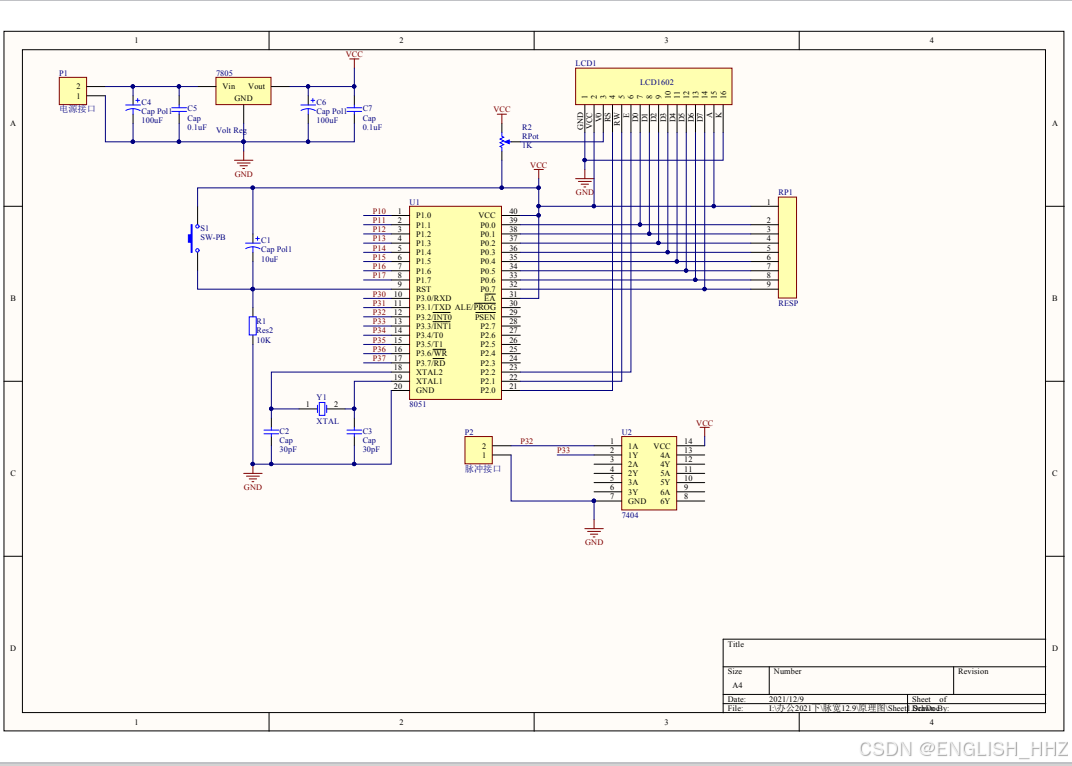This screenshot has width=1072, height=766.
Task: Click the C2 30pF capacitor symbol
Action: (x=271, y=432)
